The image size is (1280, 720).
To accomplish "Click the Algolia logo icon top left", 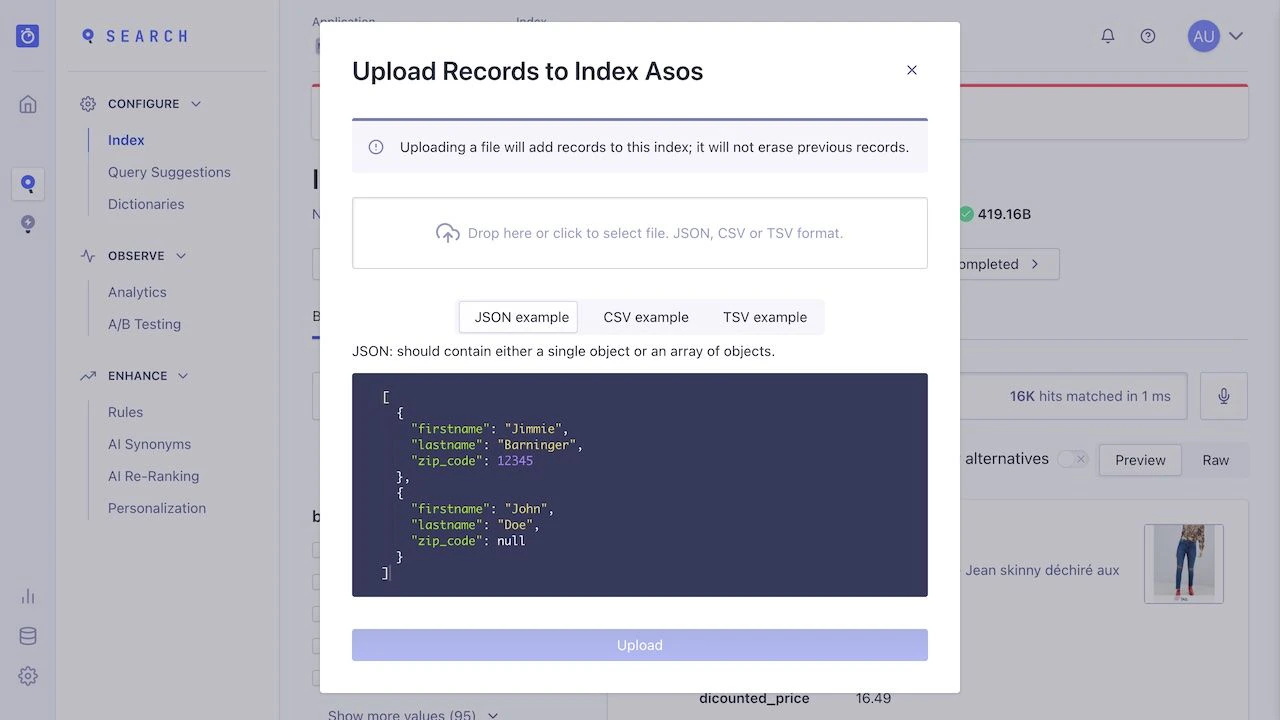I will [27, 35].
